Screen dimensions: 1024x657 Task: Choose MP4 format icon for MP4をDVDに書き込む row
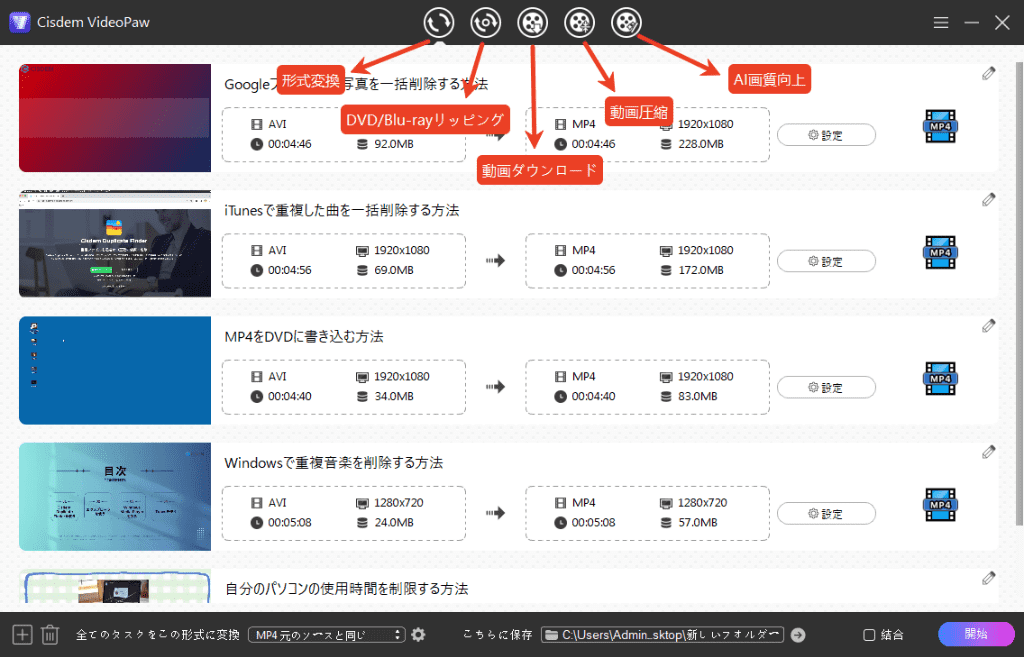[940, 378]
